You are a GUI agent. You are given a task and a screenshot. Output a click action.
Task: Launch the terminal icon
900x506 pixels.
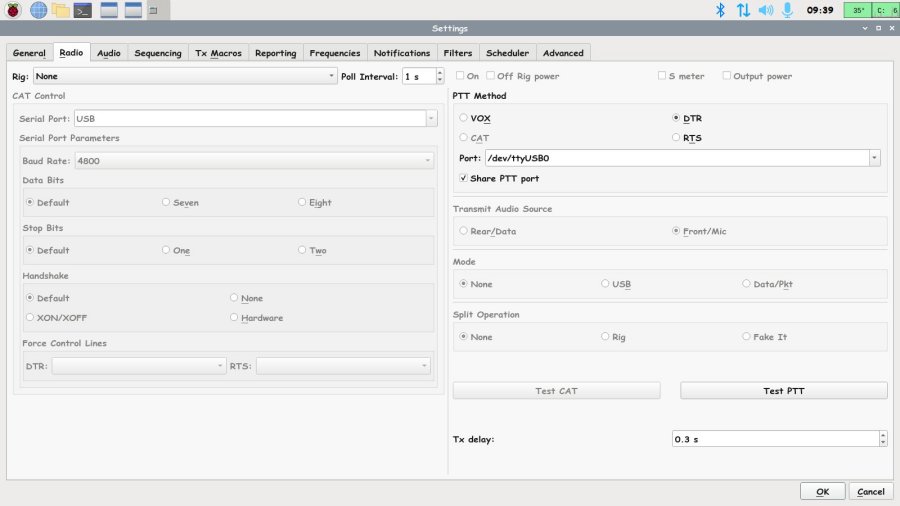pyautogui.click(x=83, y=10)
